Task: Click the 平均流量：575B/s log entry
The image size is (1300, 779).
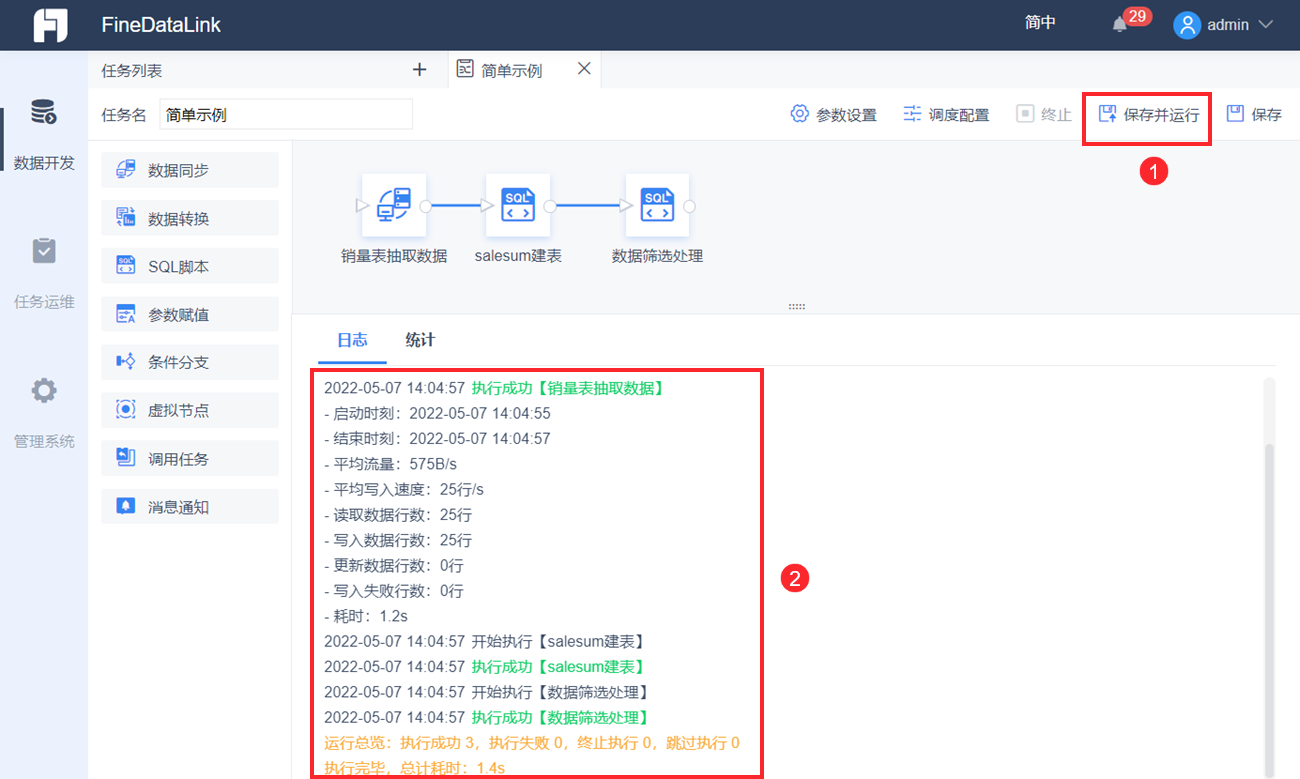Action: 390,464
